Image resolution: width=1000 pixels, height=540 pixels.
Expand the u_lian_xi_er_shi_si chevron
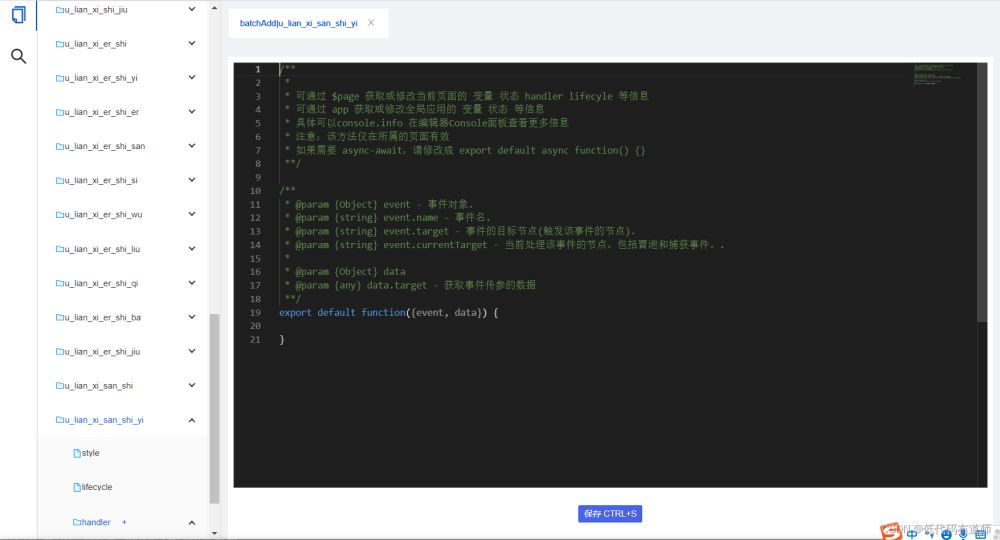pos(191,180)
